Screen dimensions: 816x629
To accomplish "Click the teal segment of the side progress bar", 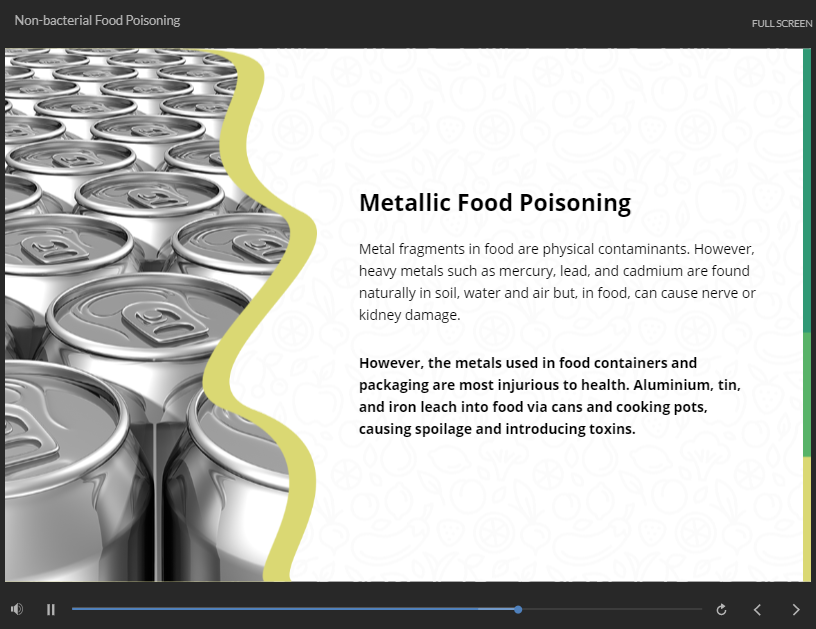I will pos(807,190).
